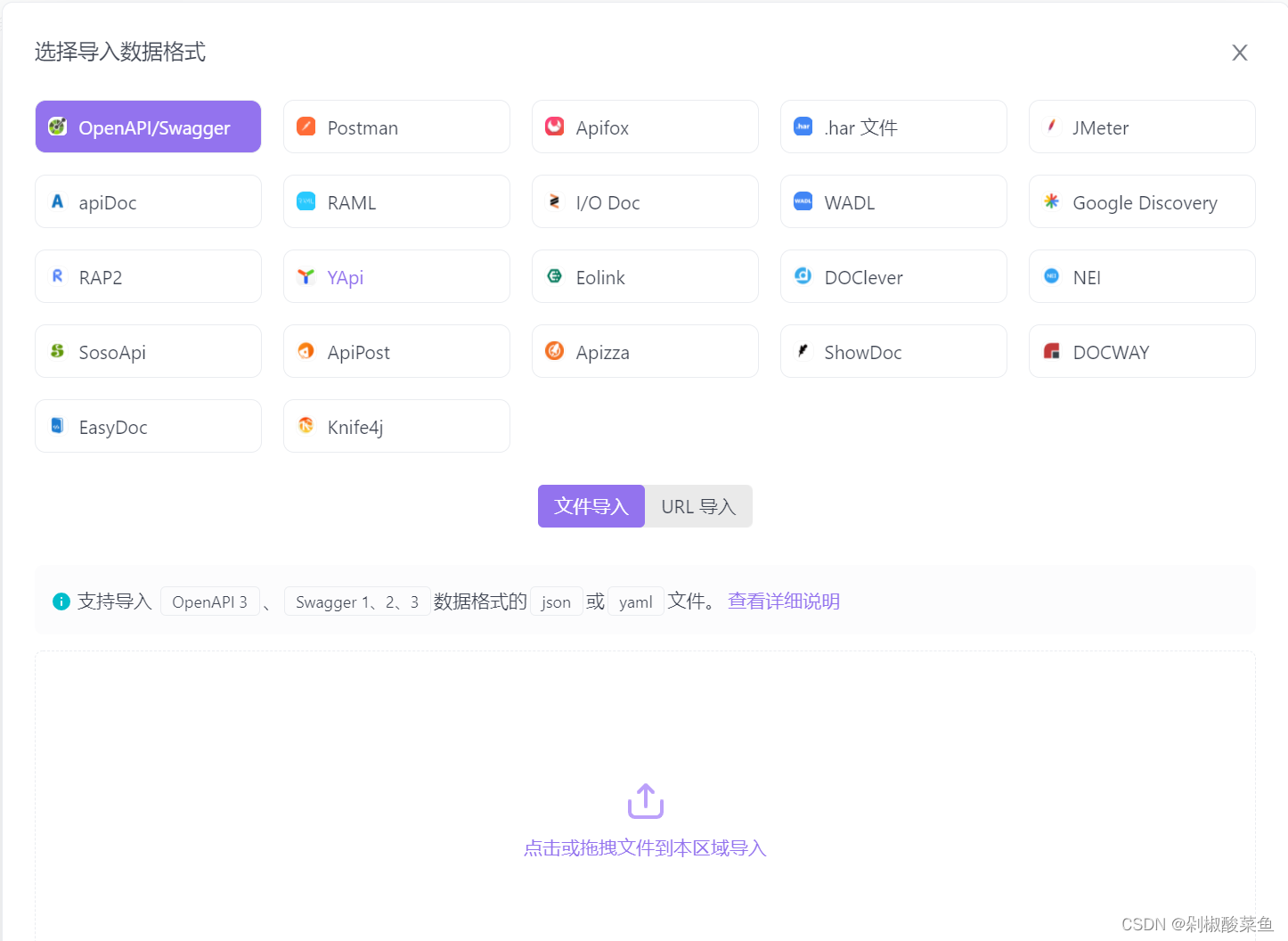
Task: Click the NEI round icon
Action: tap(1052, 276)
